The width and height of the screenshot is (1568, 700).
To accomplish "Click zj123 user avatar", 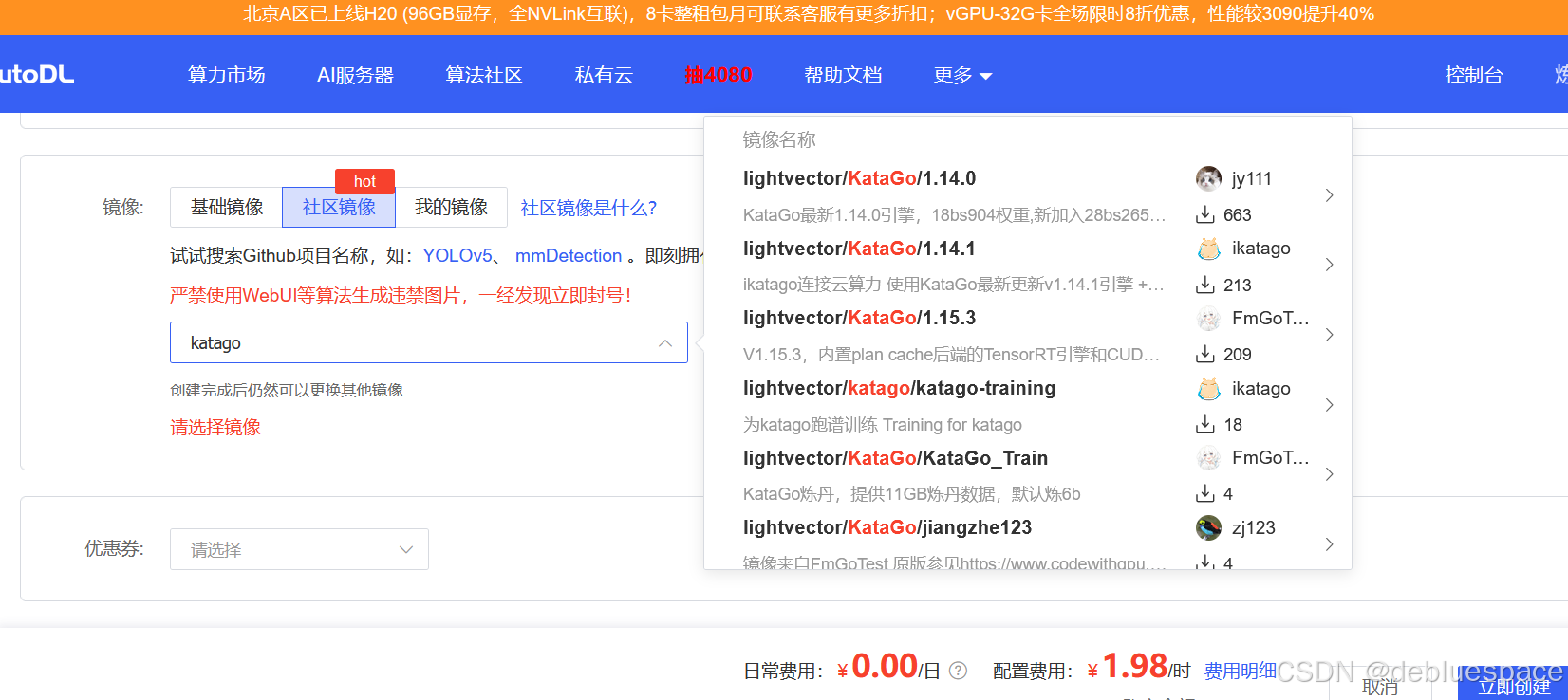I will coord(1208,528).
